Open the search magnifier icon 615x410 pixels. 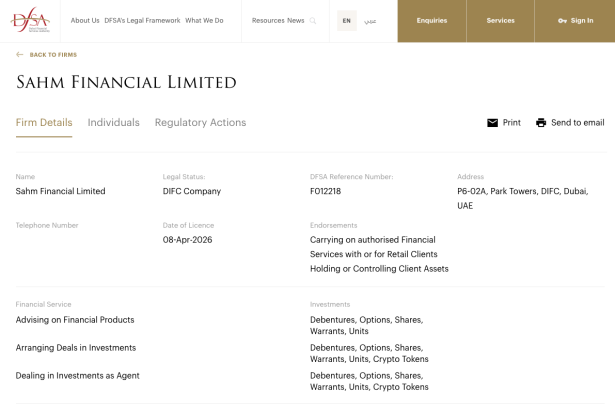313,21
